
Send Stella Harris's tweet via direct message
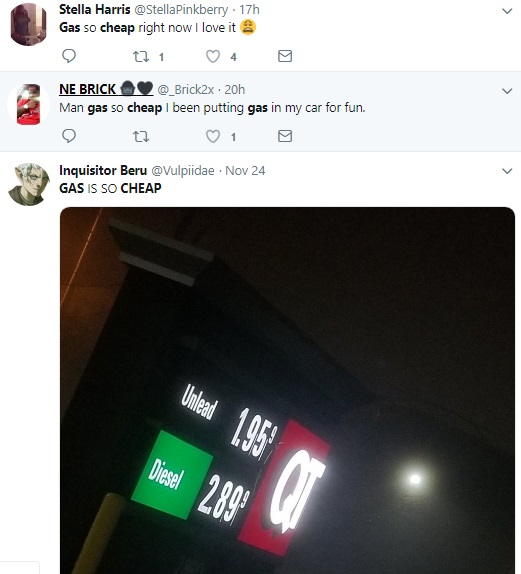(285, 56)
